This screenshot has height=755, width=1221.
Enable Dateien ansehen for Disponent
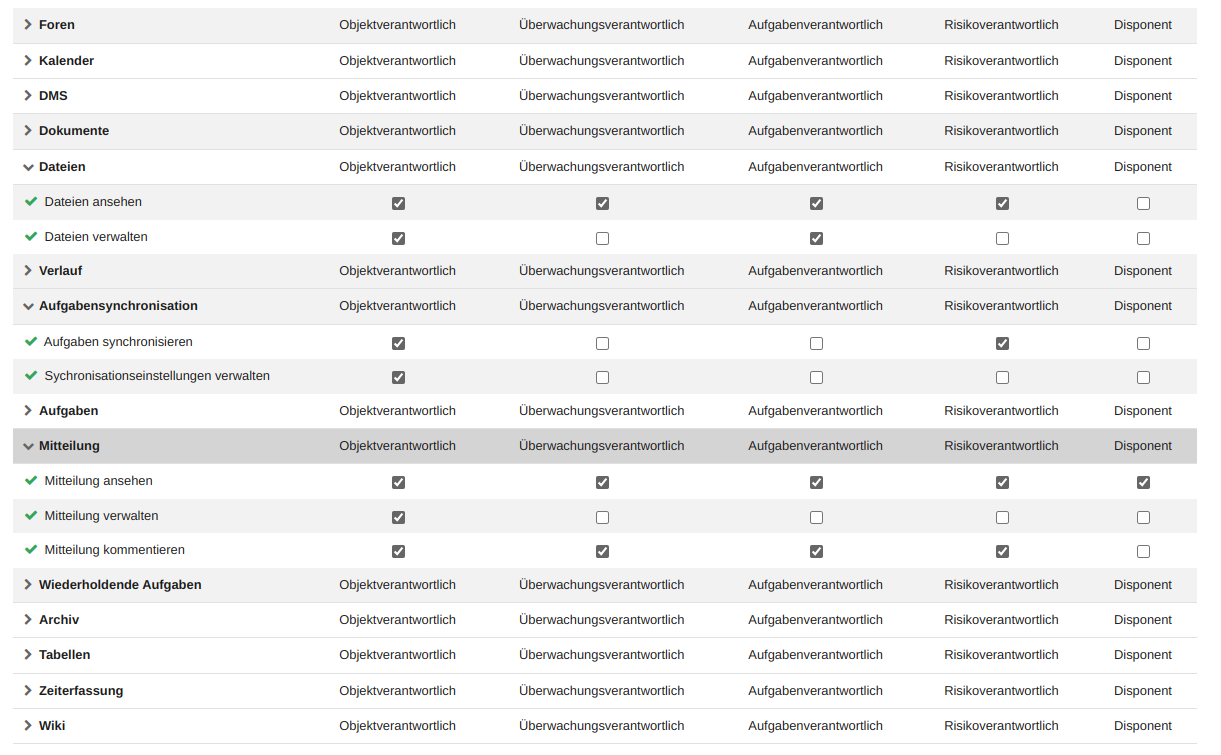tap(1143, 203)
